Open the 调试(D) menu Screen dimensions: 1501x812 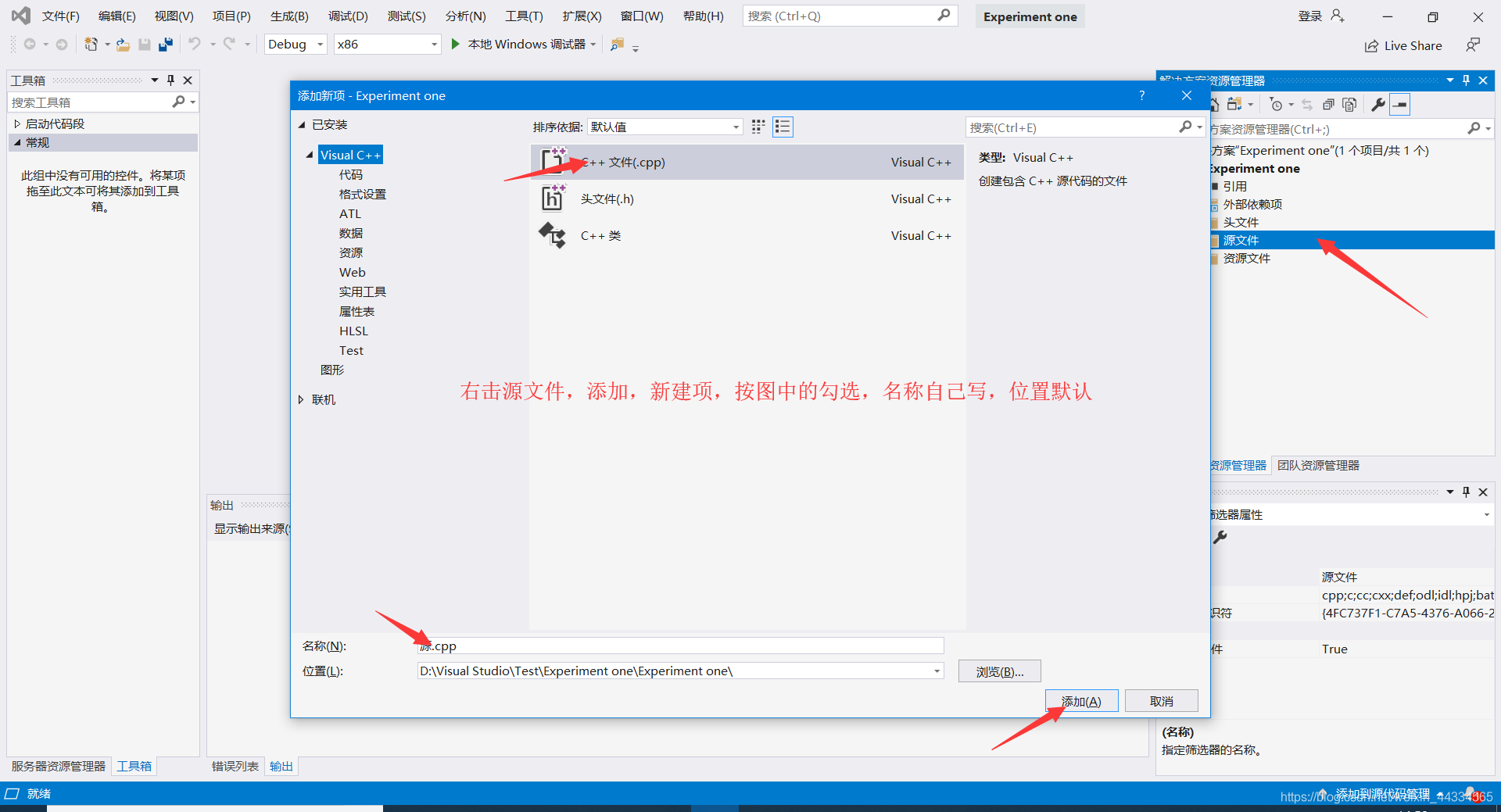[348, 16]
